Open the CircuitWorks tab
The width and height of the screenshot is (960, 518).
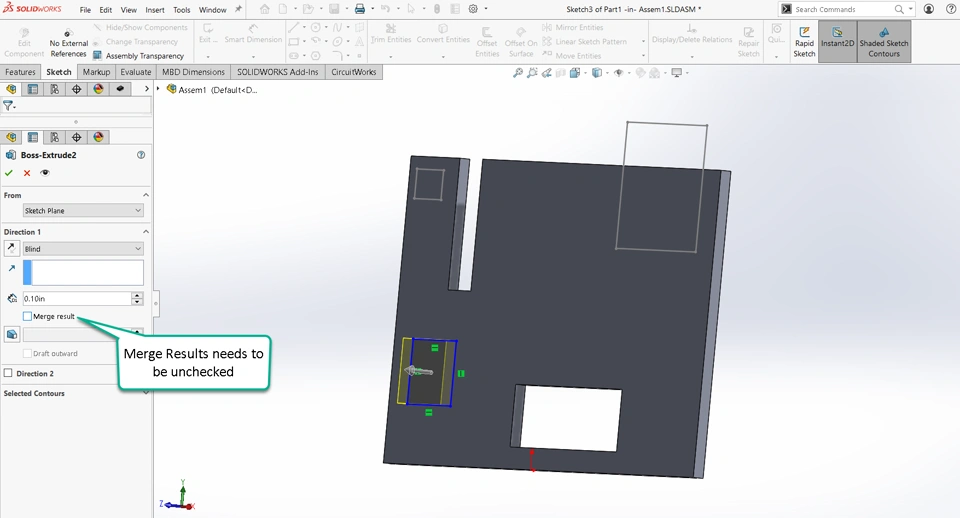[354, 72]
